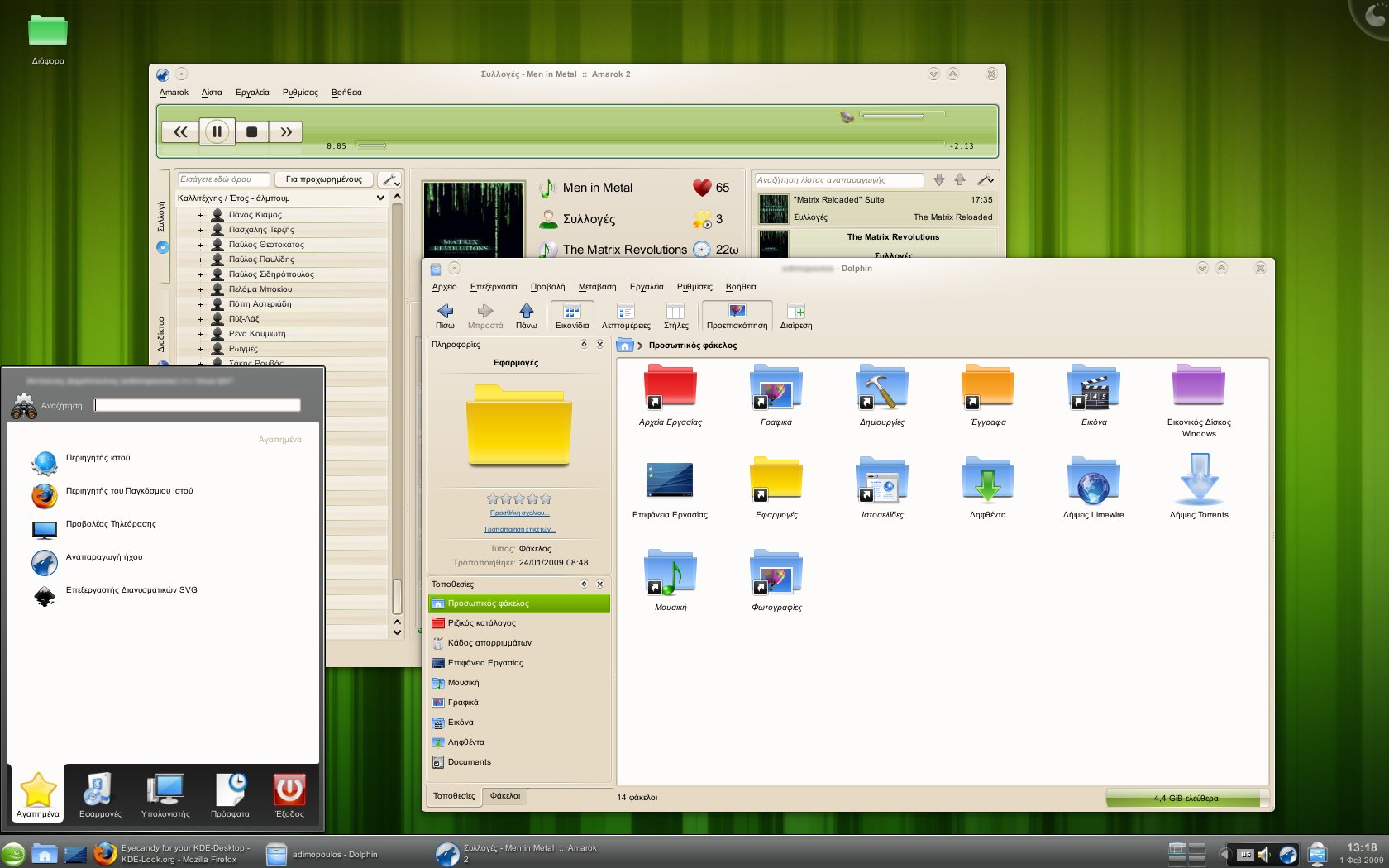Screen dimensions: 1389x868
Task: Click the collection filter input in Amarok
Action: (x=223, y=179)
